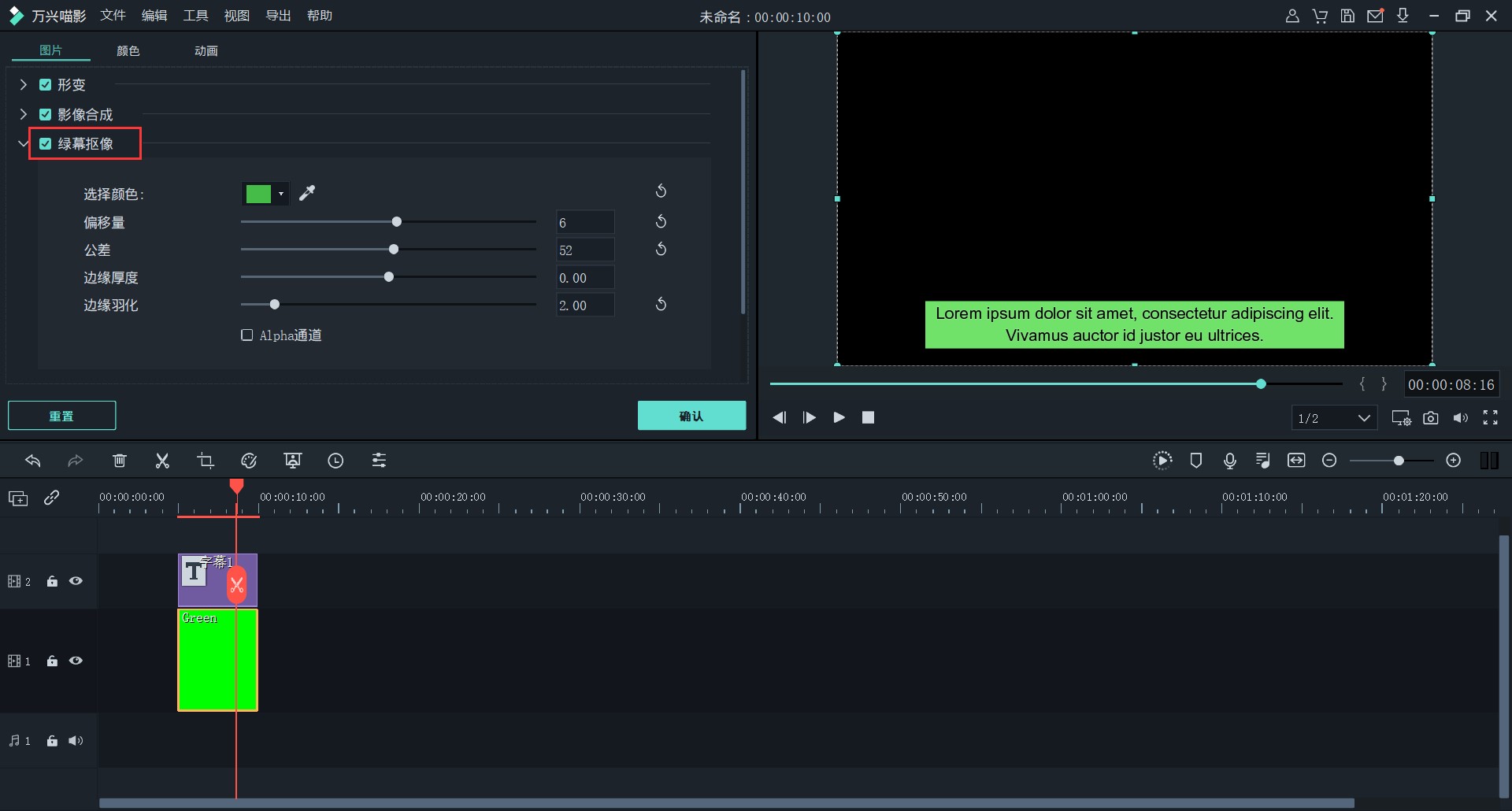This screenshot has width=1512, height=811.
Task: Select the crop tool in timeline toolbar
Action: click(x=206, y=461)
